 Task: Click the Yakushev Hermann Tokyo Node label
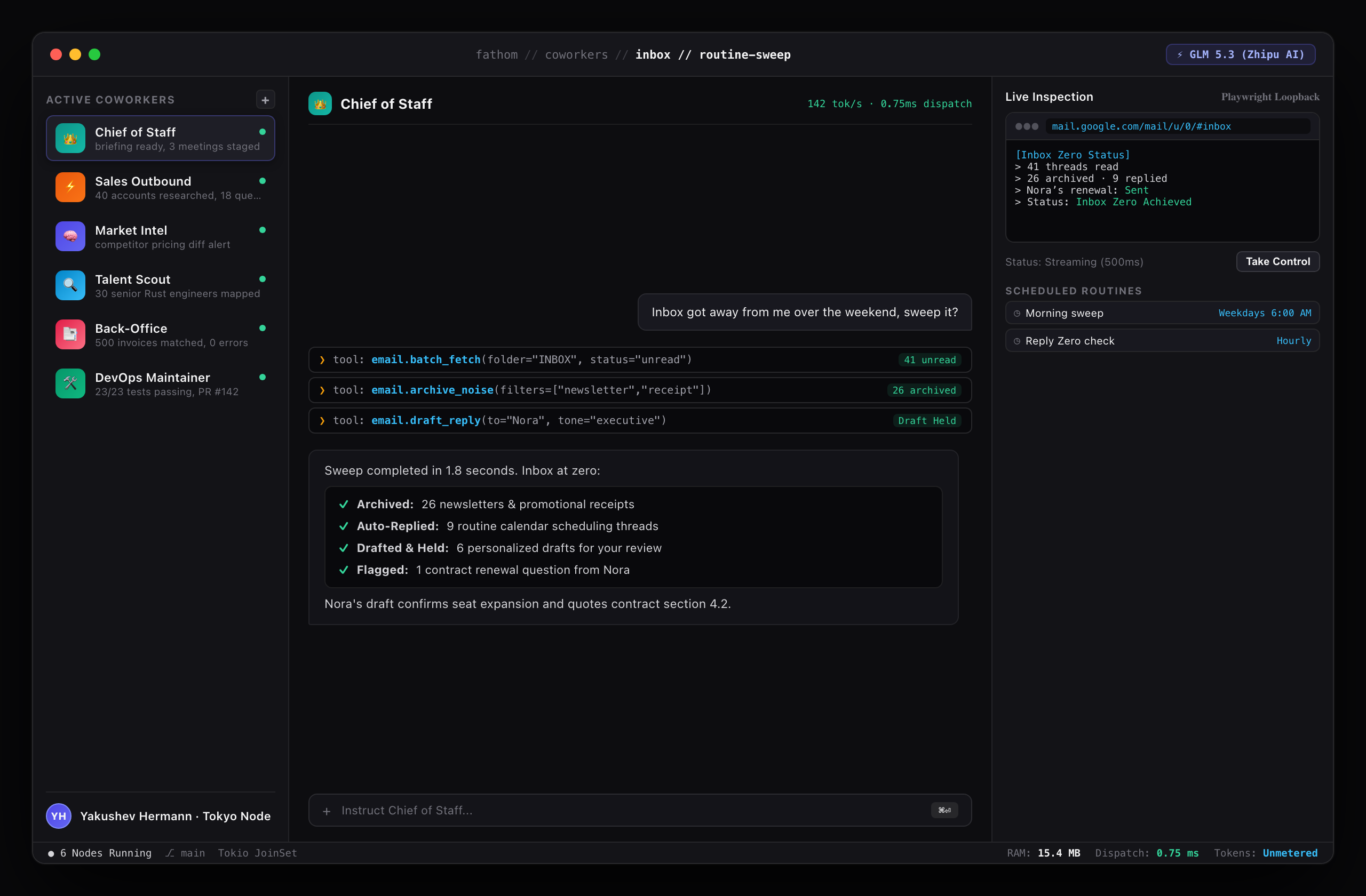[175, 815]
